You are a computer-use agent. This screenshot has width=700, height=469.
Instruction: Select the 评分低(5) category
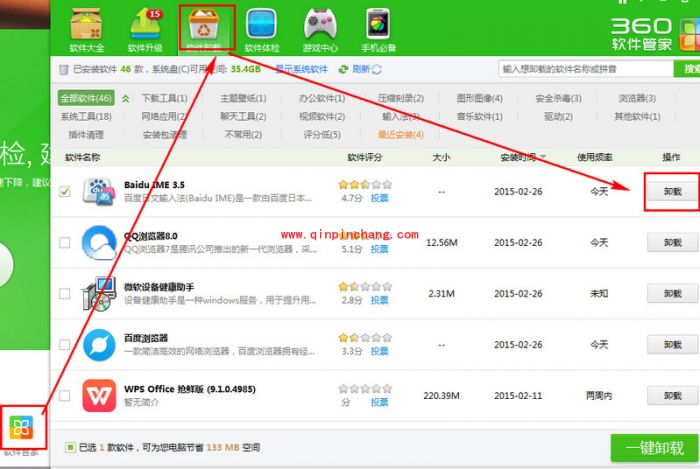322,135
